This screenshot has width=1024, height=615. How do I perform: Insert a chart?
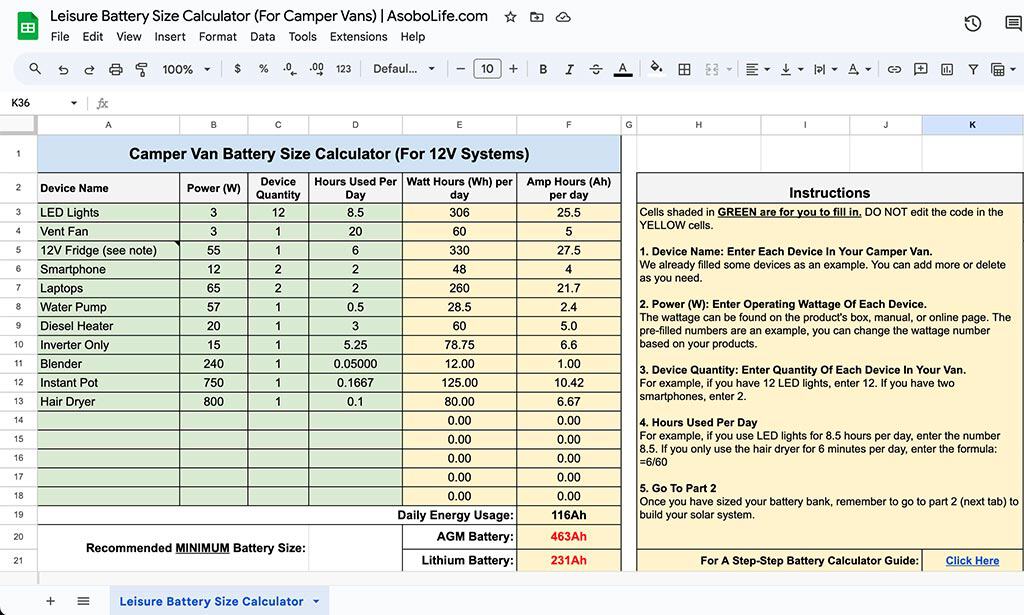(947, 69)
